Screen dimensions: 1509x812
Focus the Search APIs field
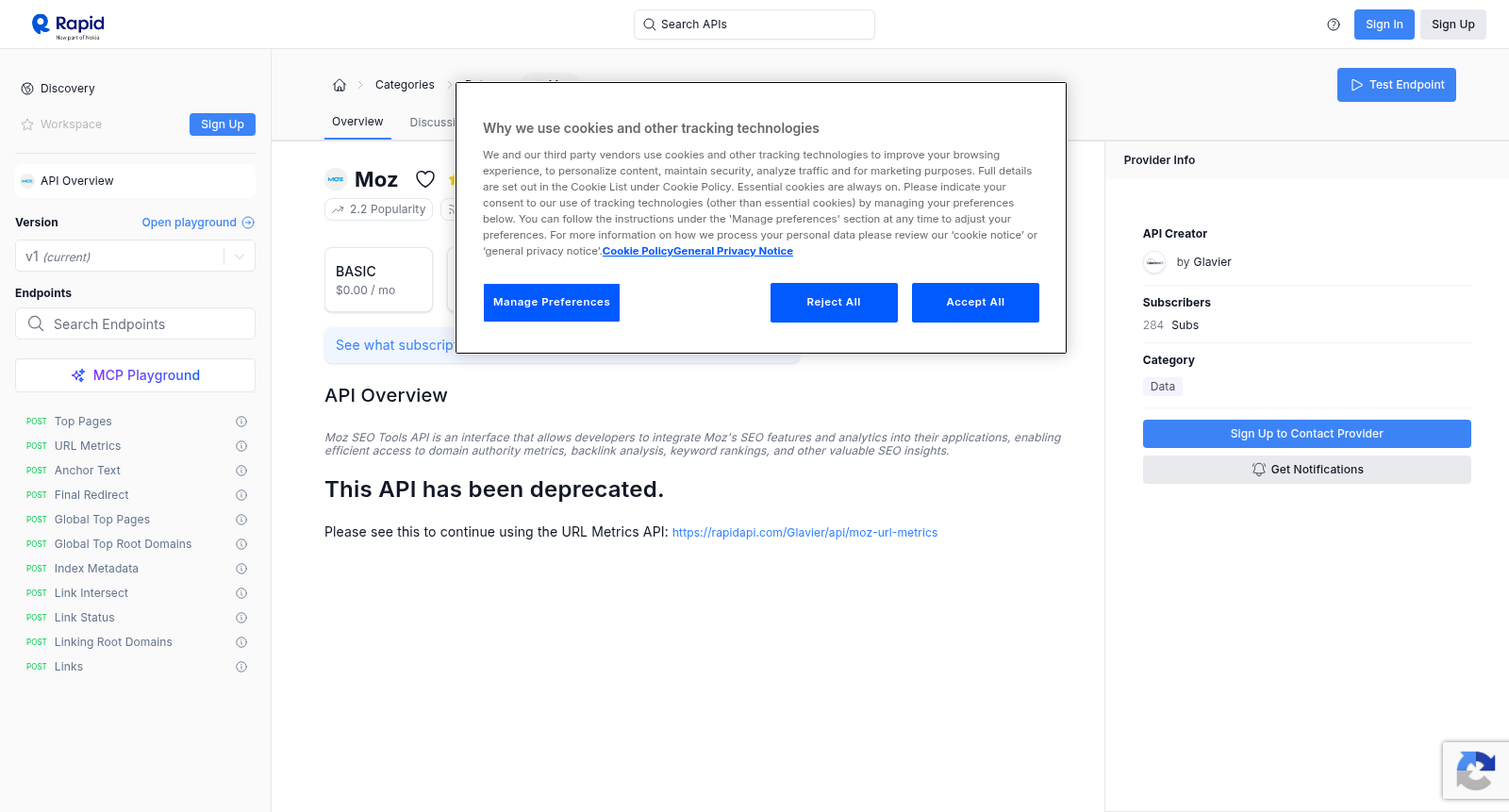[x=754, y=25]
